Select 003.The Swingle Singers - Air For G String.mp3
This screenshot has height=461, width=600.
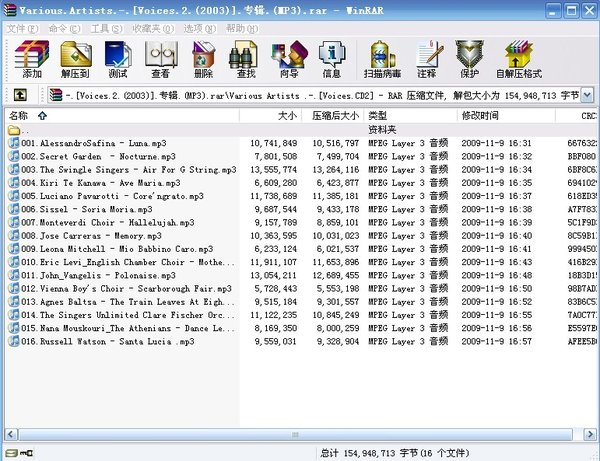(129, 169)
